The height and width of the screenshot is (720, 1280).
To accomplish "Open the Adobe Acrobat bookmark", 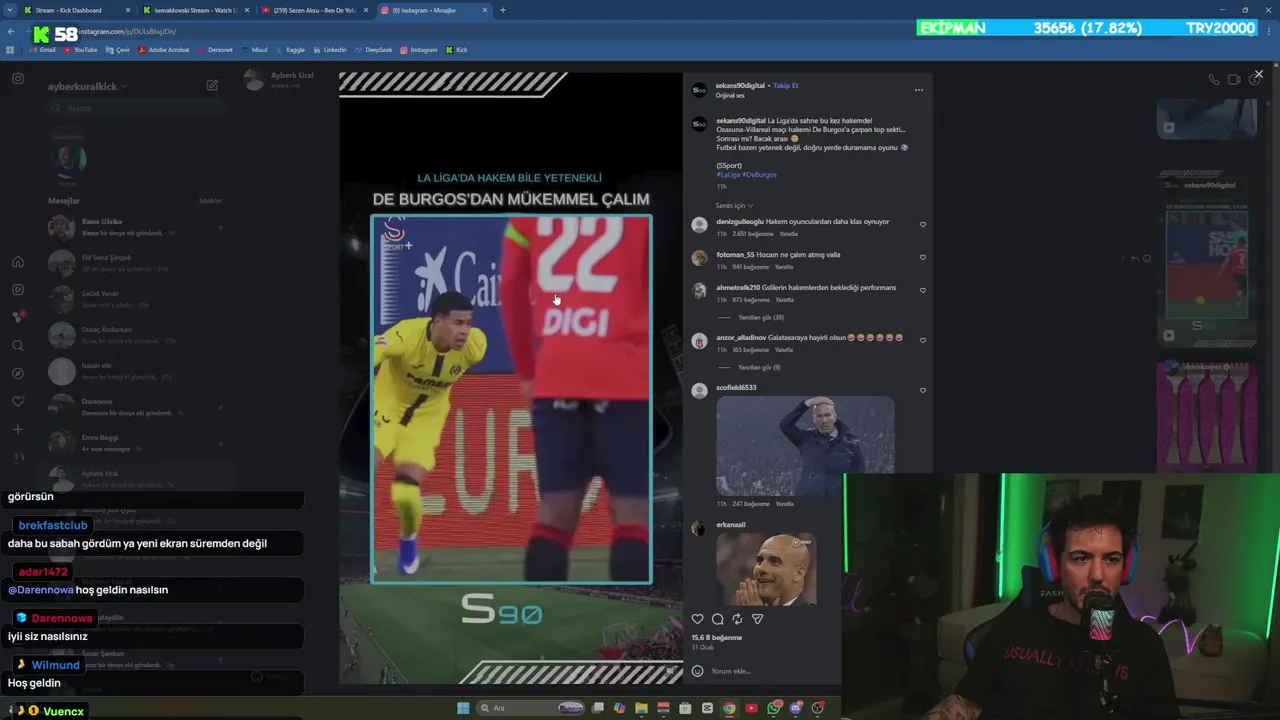I will [163, 49].
